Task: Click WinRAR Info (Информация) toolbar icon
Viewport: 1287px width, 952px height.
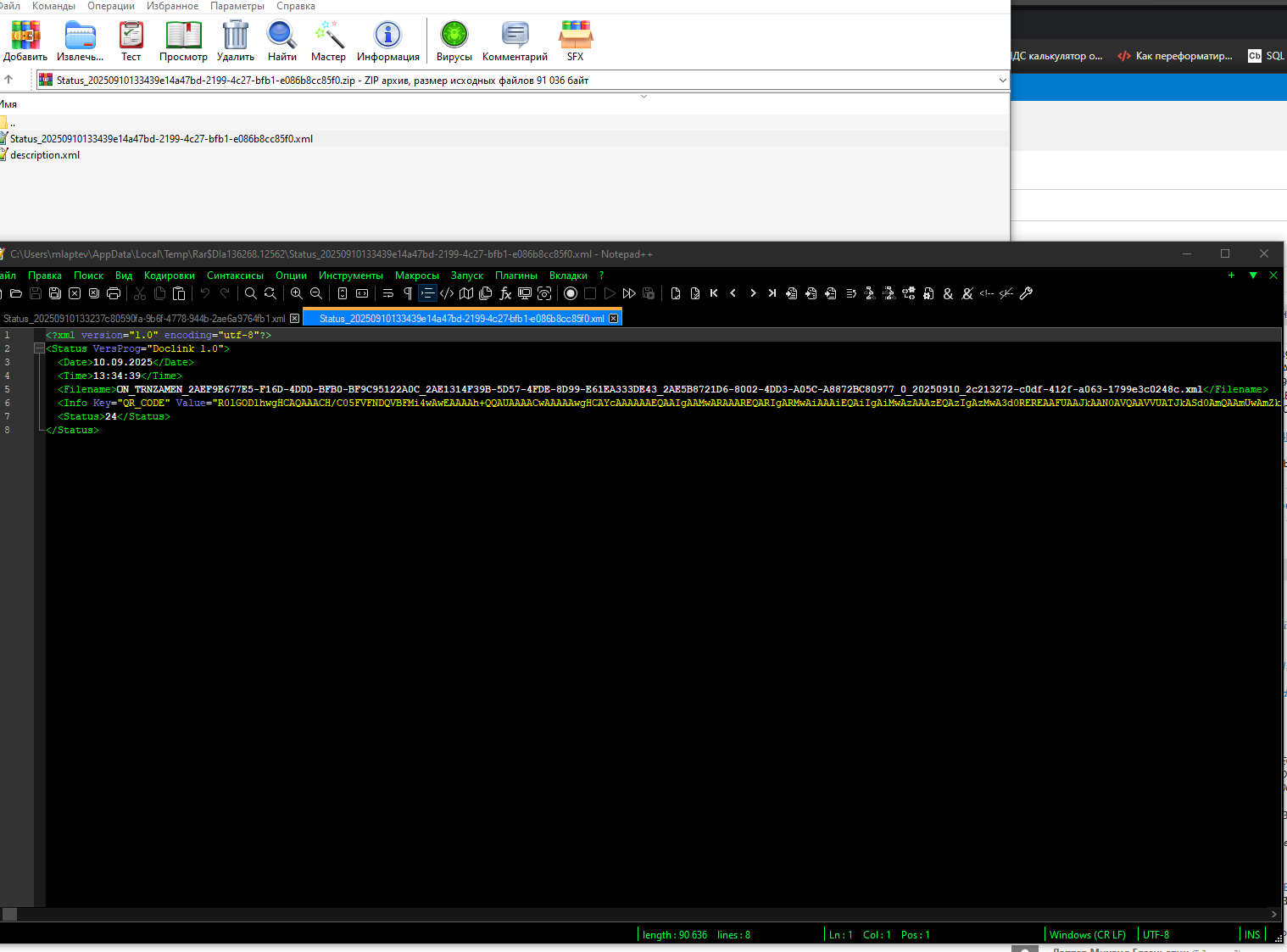Action: [388, 41]
